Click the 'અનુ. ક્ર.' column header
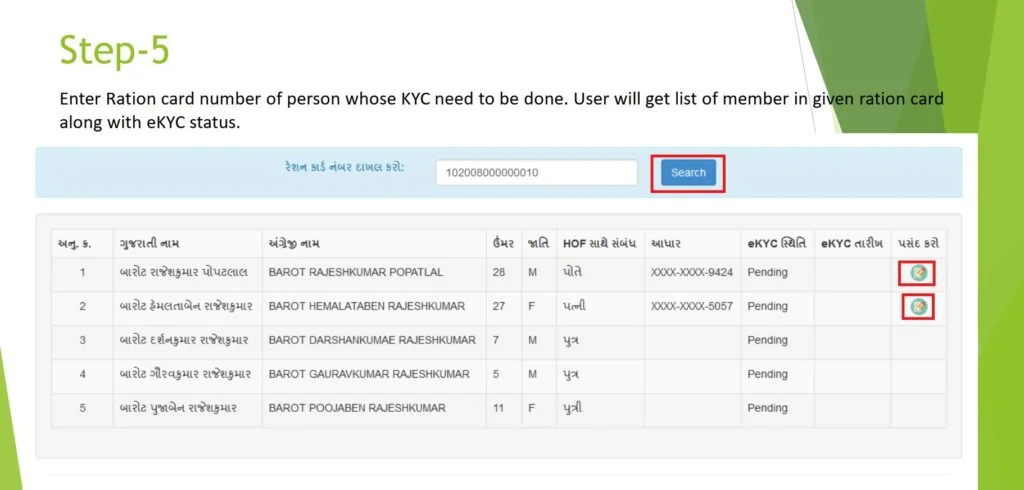1024x490 pixels. click(x=74, y=244)
